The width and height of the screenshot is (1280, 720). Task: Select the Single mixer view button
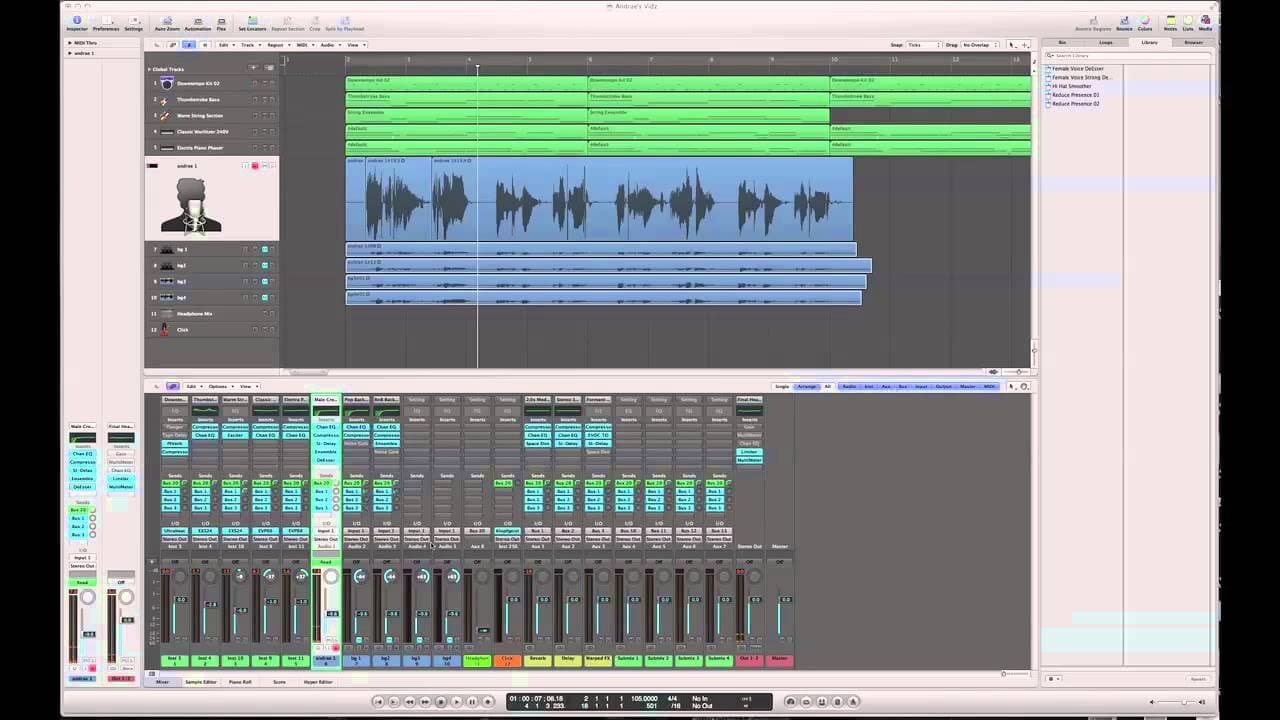click(782, 386)
